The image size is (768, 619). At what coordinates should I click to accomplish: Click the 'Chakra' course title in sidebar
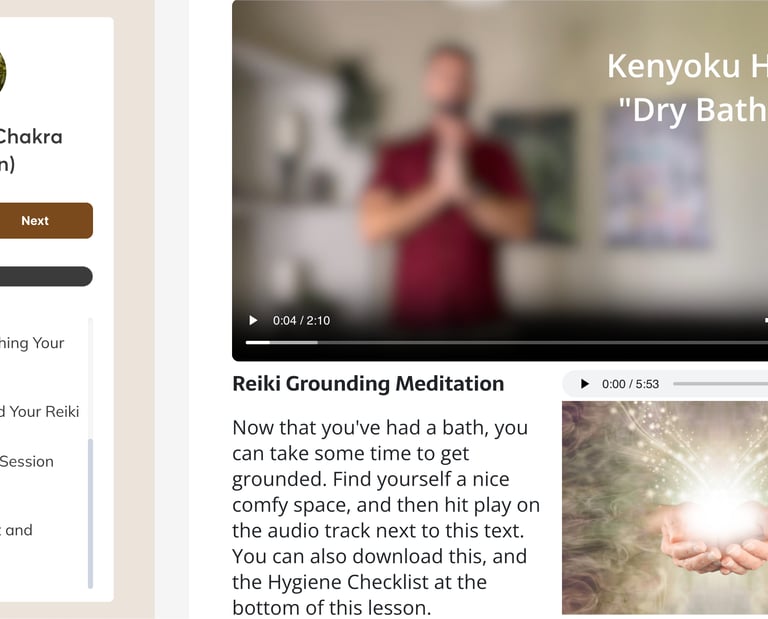point(30,137)
